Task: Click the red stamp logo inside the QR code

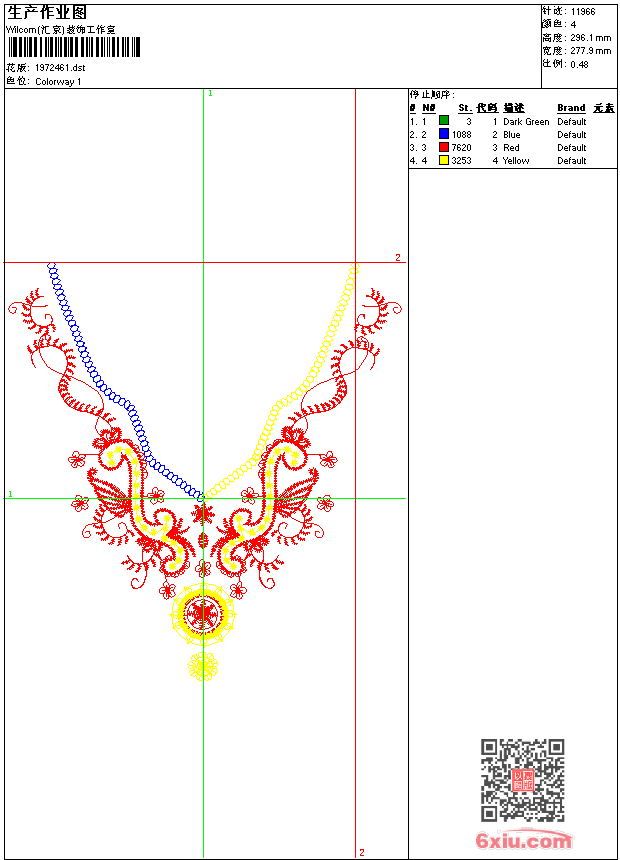Action: click(522, 780)
